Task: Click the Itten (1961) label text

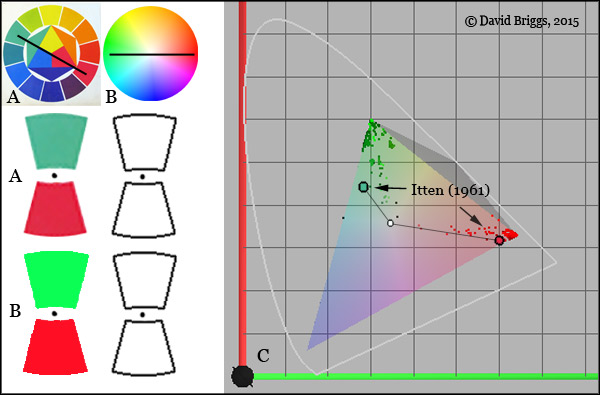Action: tap(451, 190)
